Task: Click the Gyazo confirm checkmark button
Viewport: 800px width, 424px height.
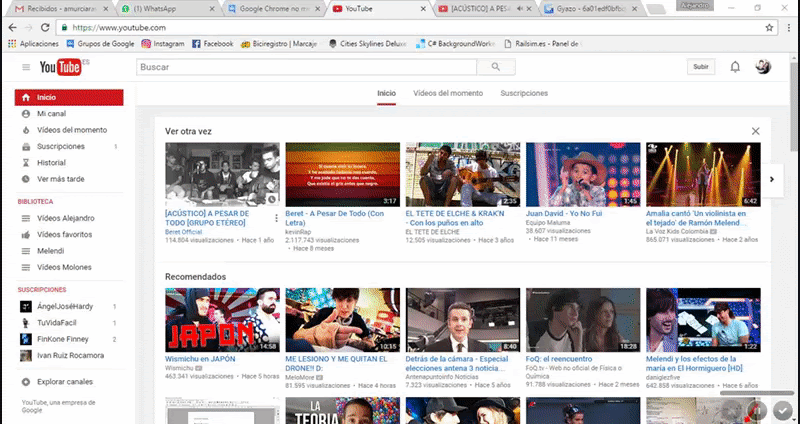Action: tap(782, 410)
